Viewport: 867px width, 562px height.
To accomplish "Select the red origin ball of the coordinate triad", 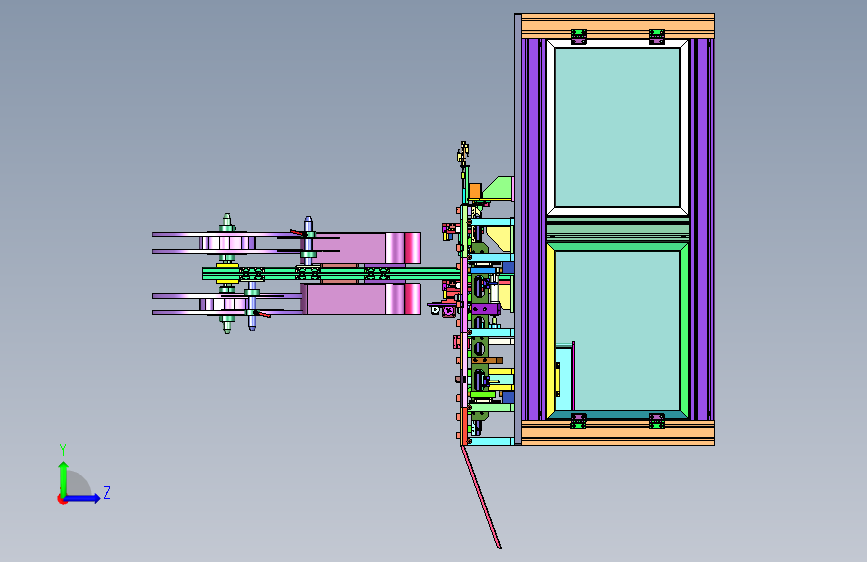I will [x=61, y=499].
